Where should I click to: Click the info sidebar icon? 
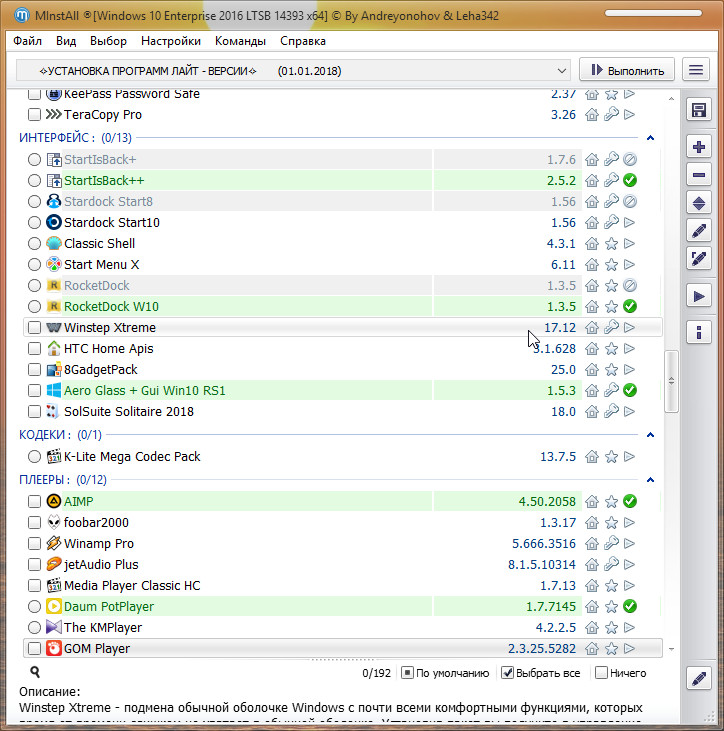(698, 333)
